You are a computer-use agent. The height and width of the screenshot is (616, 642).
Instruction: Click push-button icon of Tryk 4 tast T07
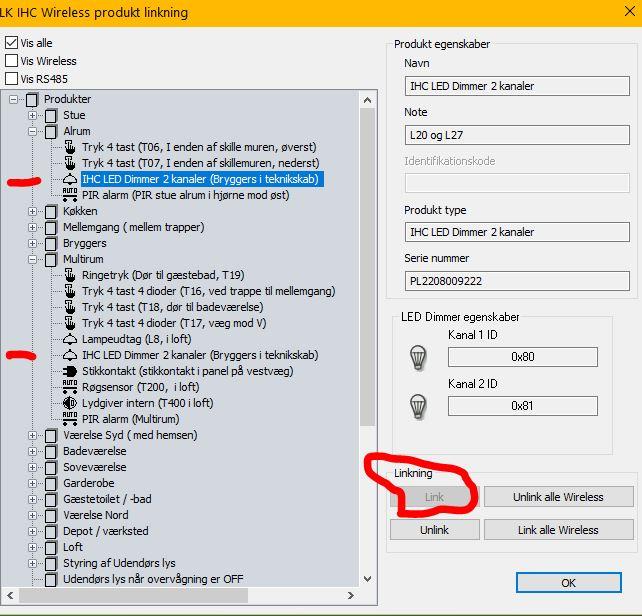70,163
